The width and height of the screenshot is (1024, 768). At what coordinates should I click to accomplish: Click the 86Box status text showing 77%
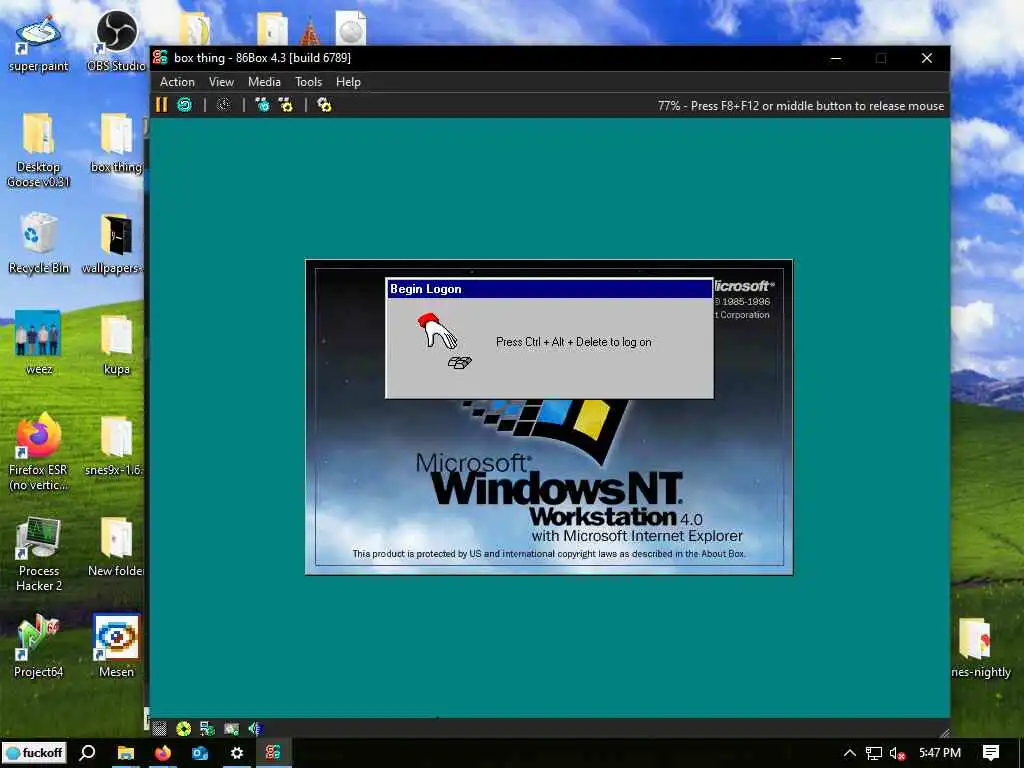801,106
